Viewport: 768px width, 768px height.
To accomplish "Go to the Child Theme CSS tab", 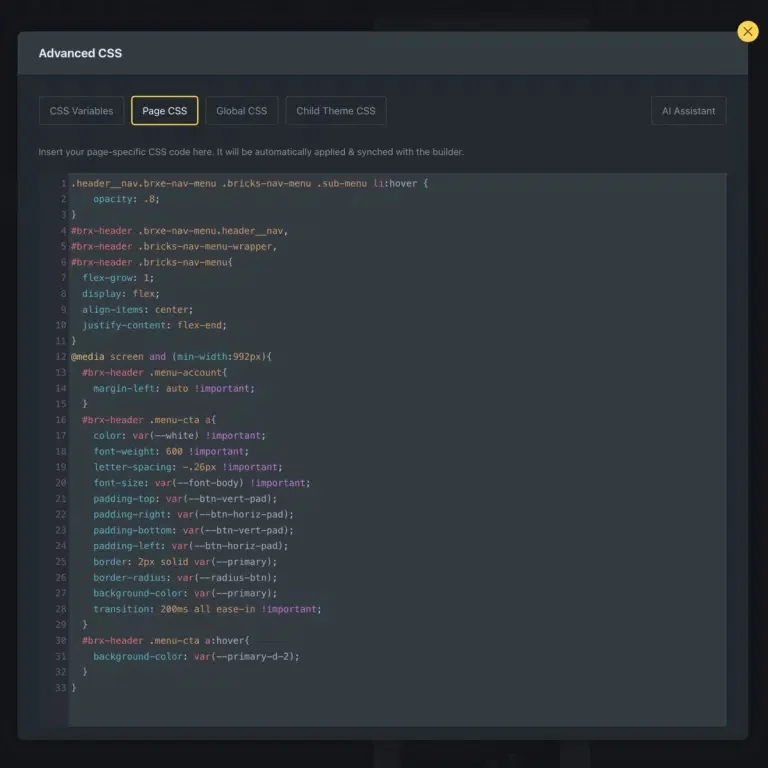I will tap(336, 111).
